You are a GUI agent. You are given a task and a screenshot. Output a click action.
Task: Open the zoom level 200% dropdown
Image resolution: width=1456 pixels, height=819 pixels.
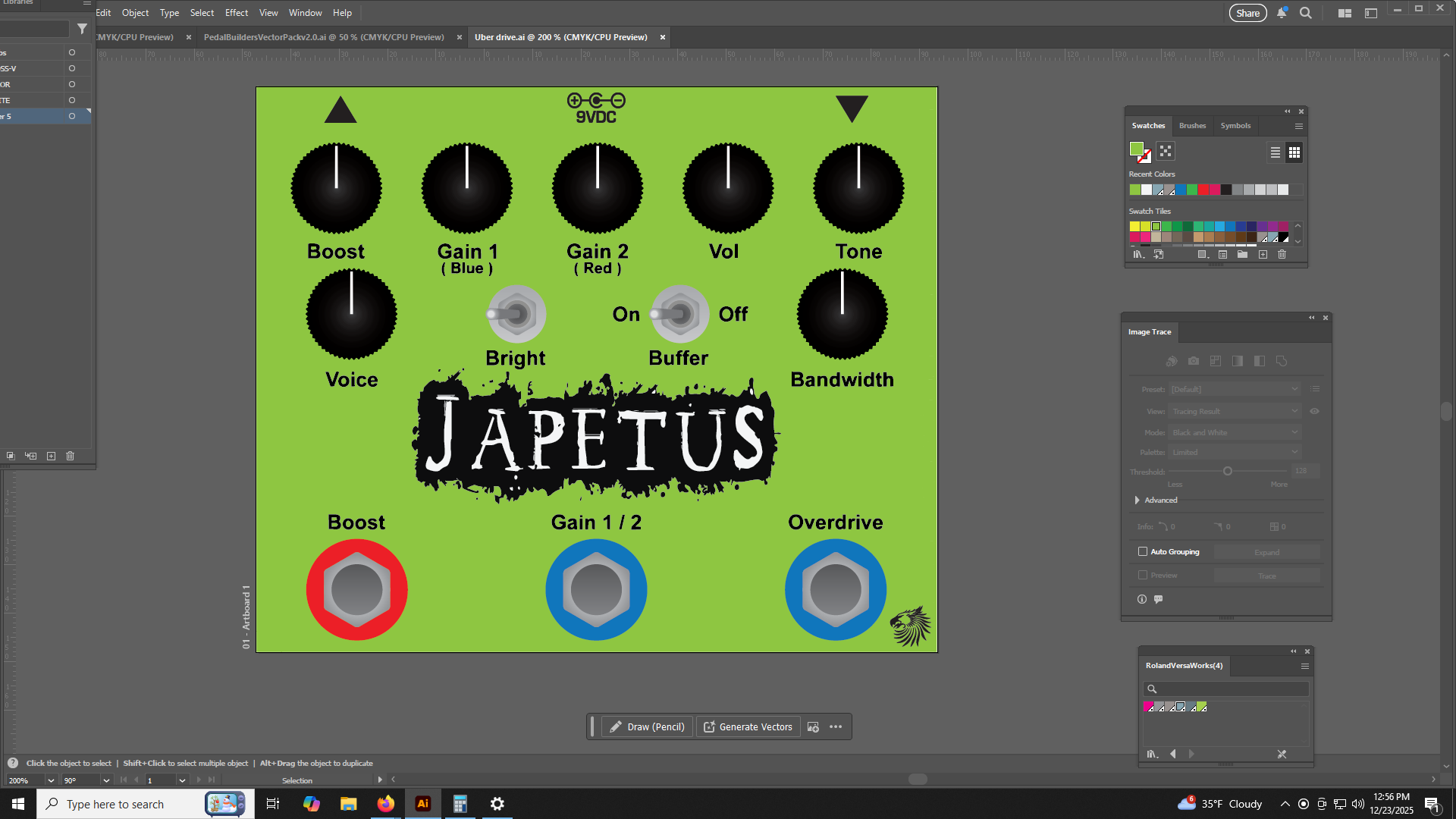coord(51,780)
